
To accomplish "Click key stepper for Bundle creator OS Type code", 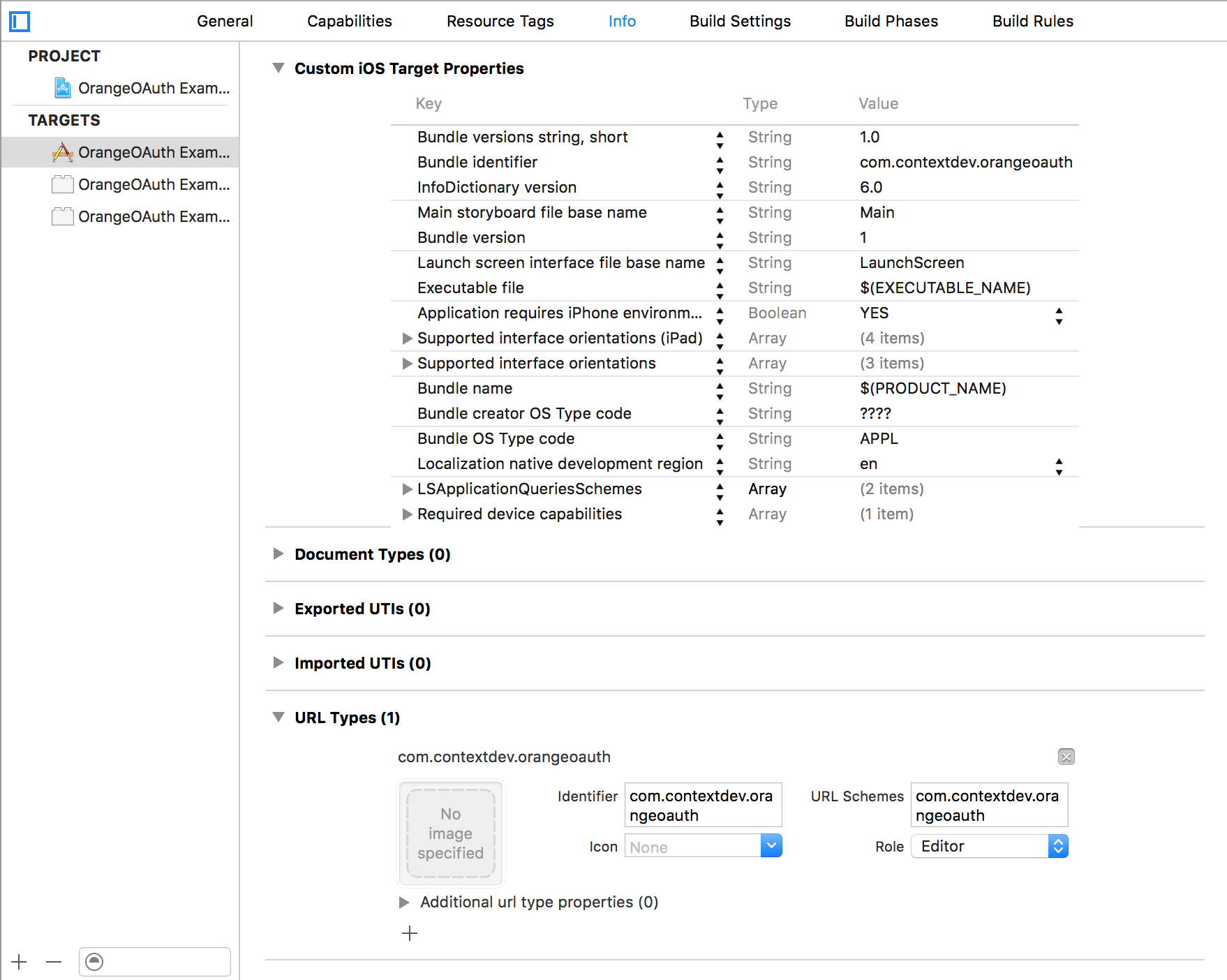I will 720,417.
